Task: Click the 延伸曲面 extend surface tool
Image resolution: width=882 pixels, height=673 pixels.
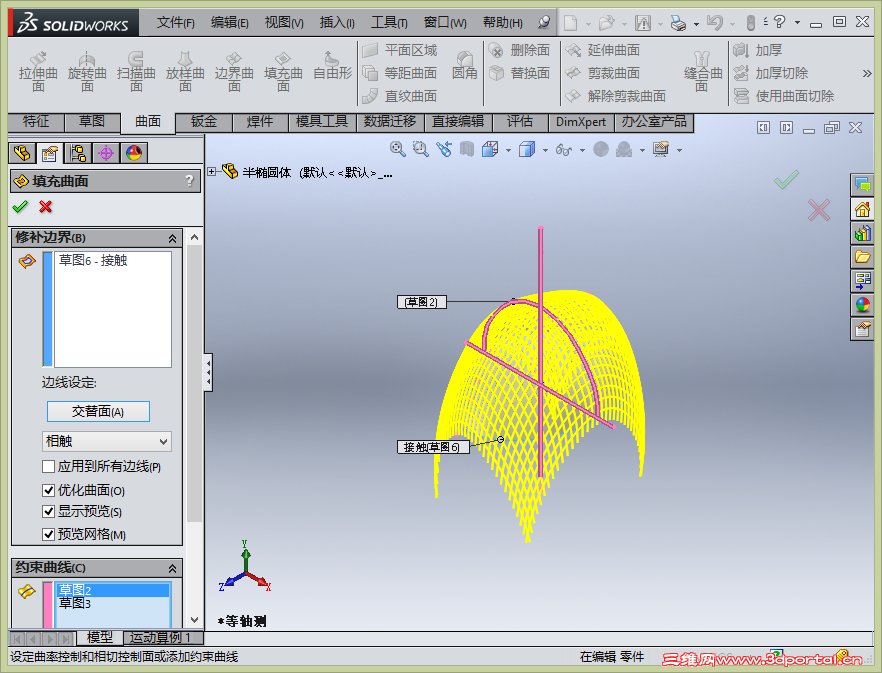Action: (x=602, y=51)
